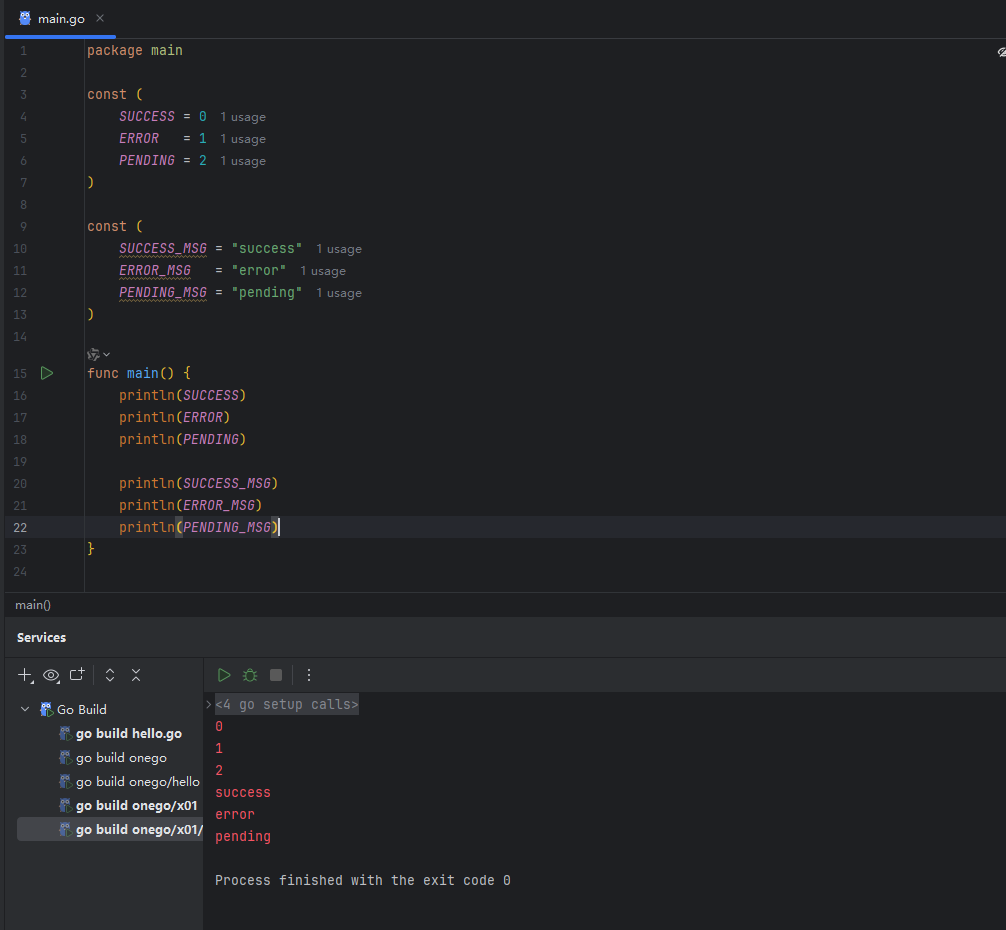Click the Stop process square button

click(x=276, y=675)
